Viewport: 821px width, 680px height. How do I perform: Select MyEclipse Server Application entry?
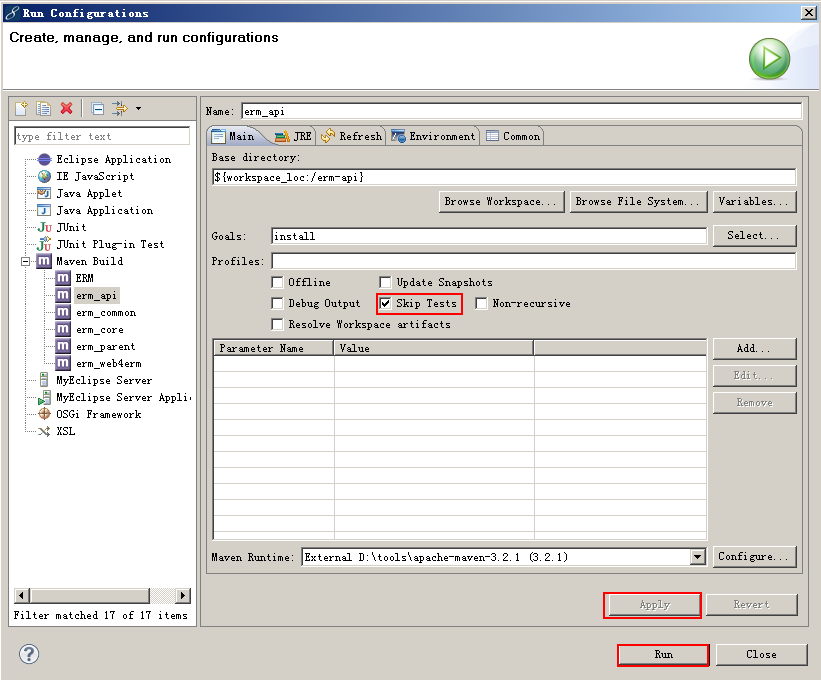(x=123, y=397)
